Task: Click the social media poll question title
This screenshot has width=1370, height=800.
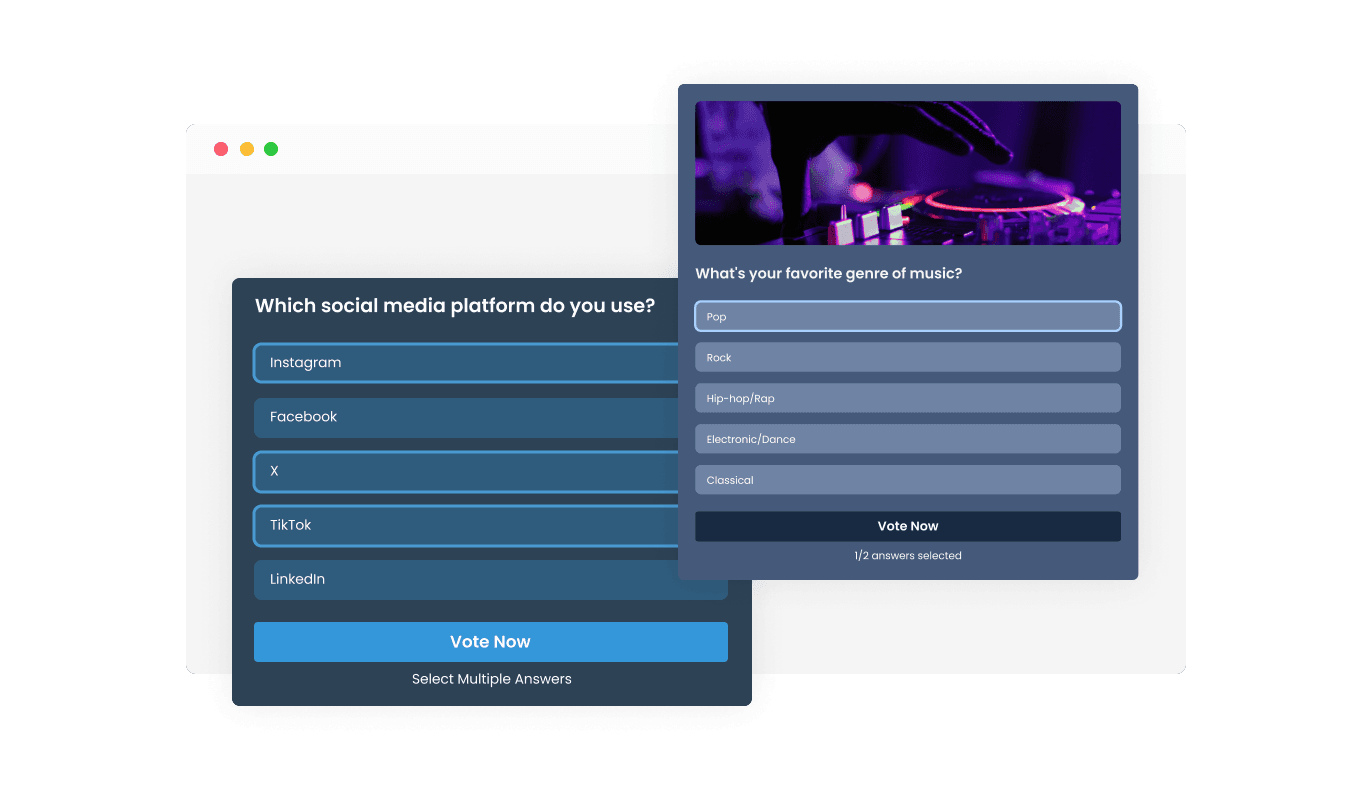Action: 455,305
